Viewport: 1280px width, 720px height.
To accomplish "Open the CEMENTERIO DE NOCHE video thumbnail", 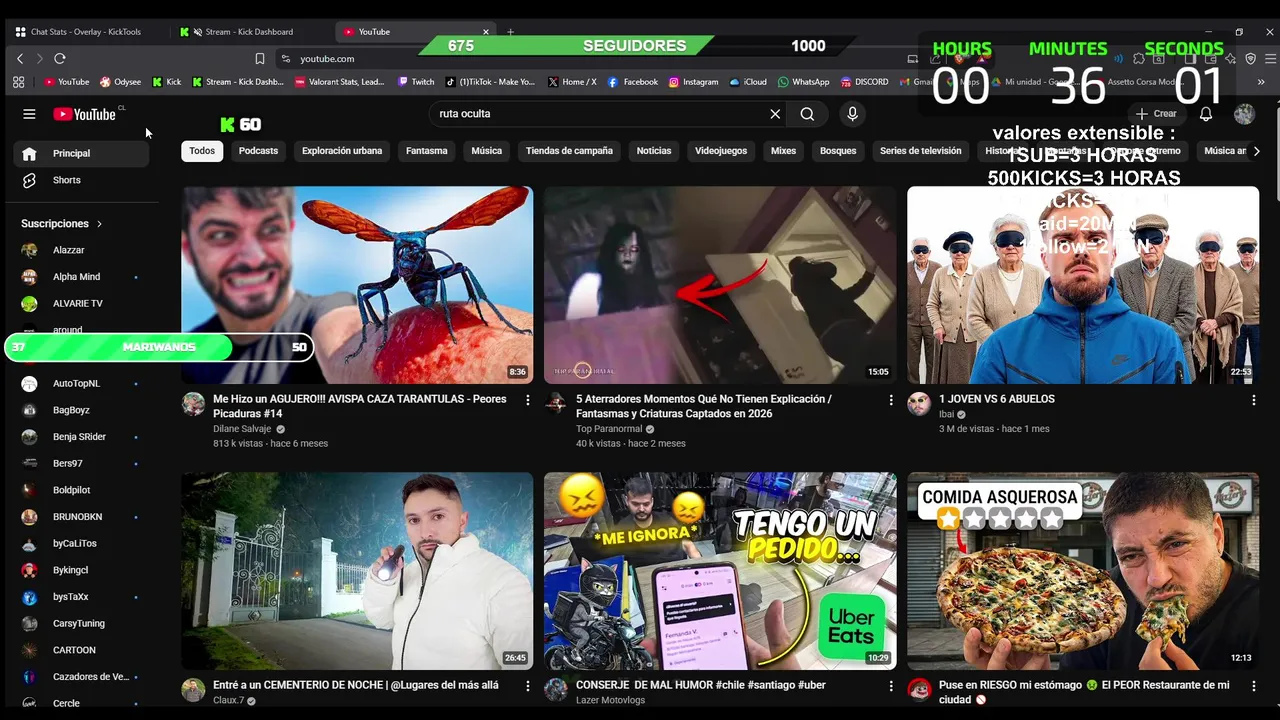I will pyautogui.click(x=357, y=571).
